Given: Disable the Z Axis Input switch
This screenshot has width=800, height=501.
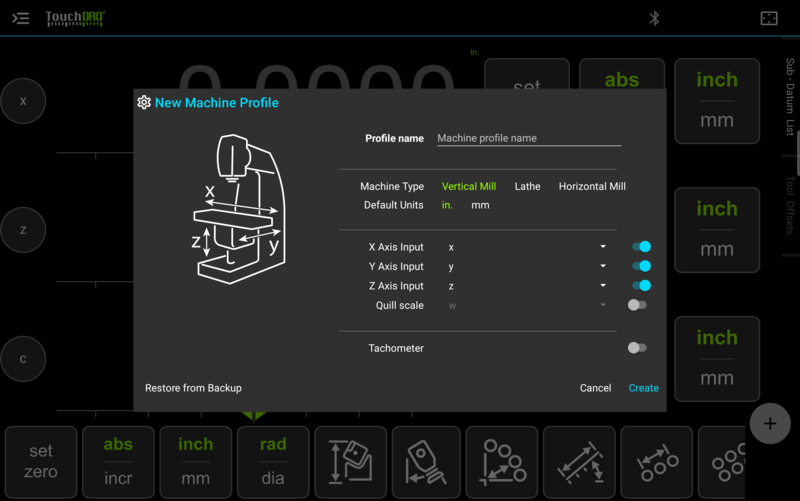Looking at the screenshot, I should click(641, 286).
